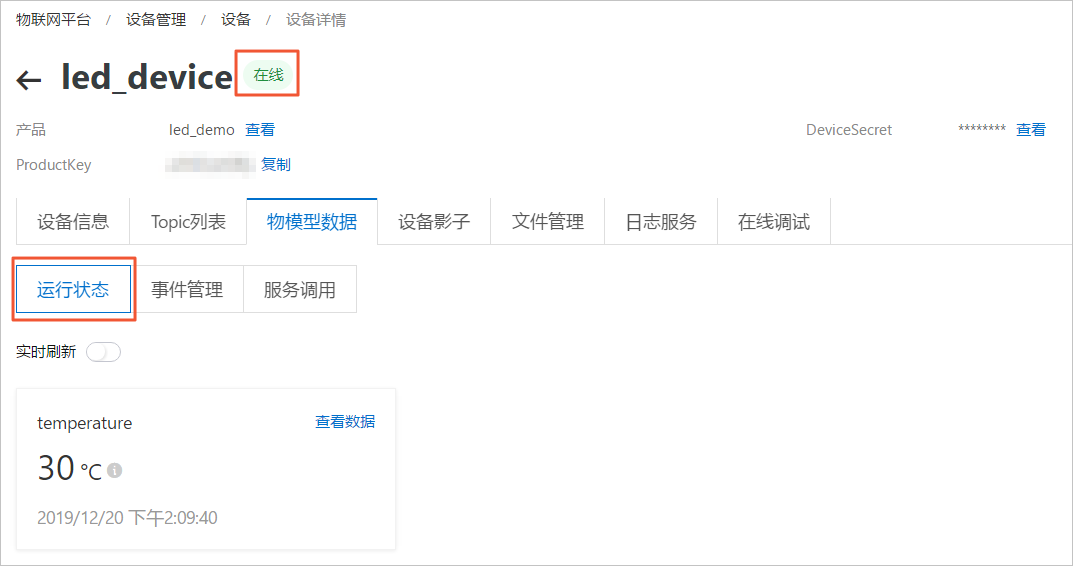
Task: Toggle the 实时刷新 switch
Action: pos(103,352)
